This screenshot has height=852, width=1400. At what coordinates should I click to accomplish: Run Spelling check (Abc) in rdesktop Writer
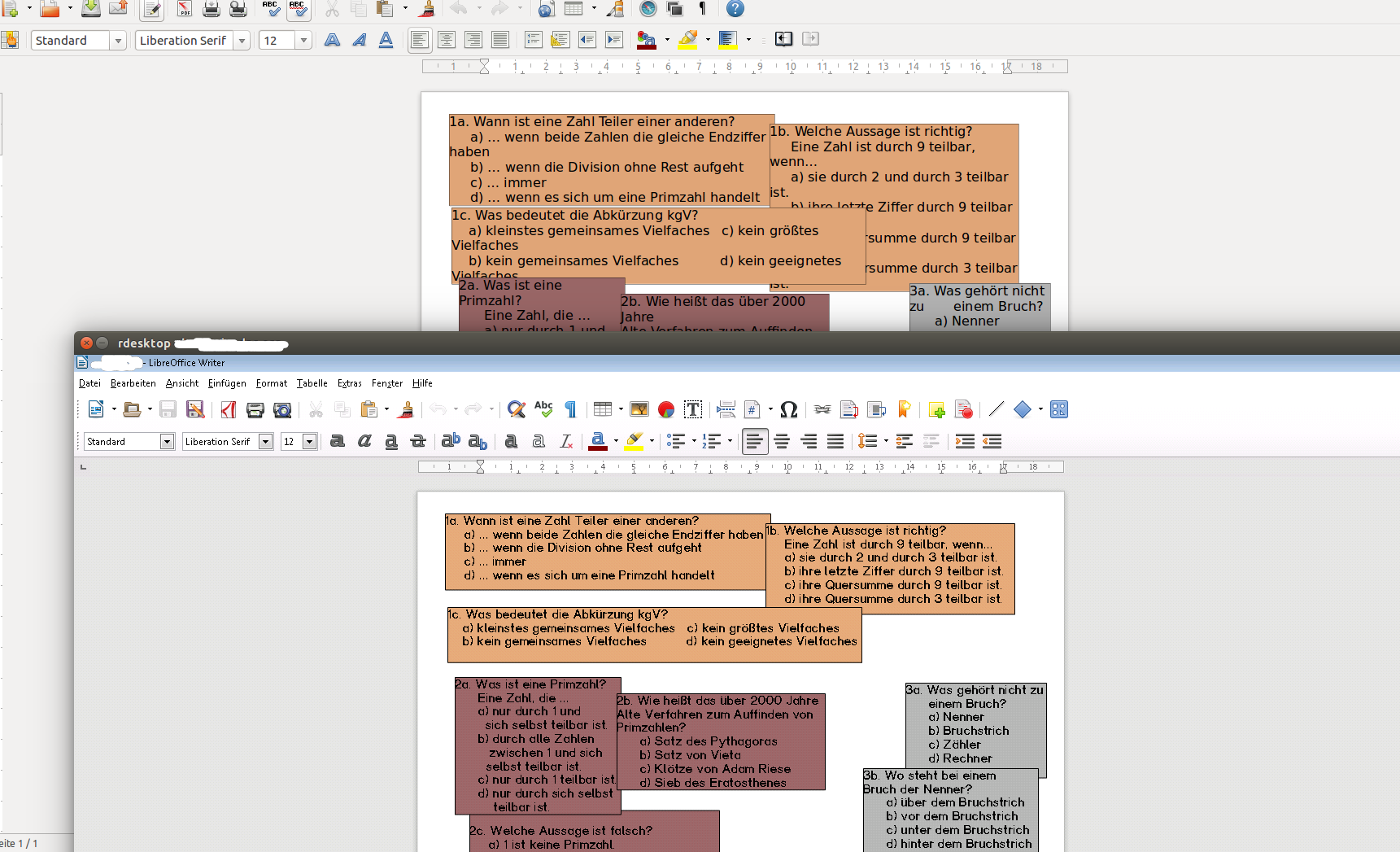pos(543,409)
